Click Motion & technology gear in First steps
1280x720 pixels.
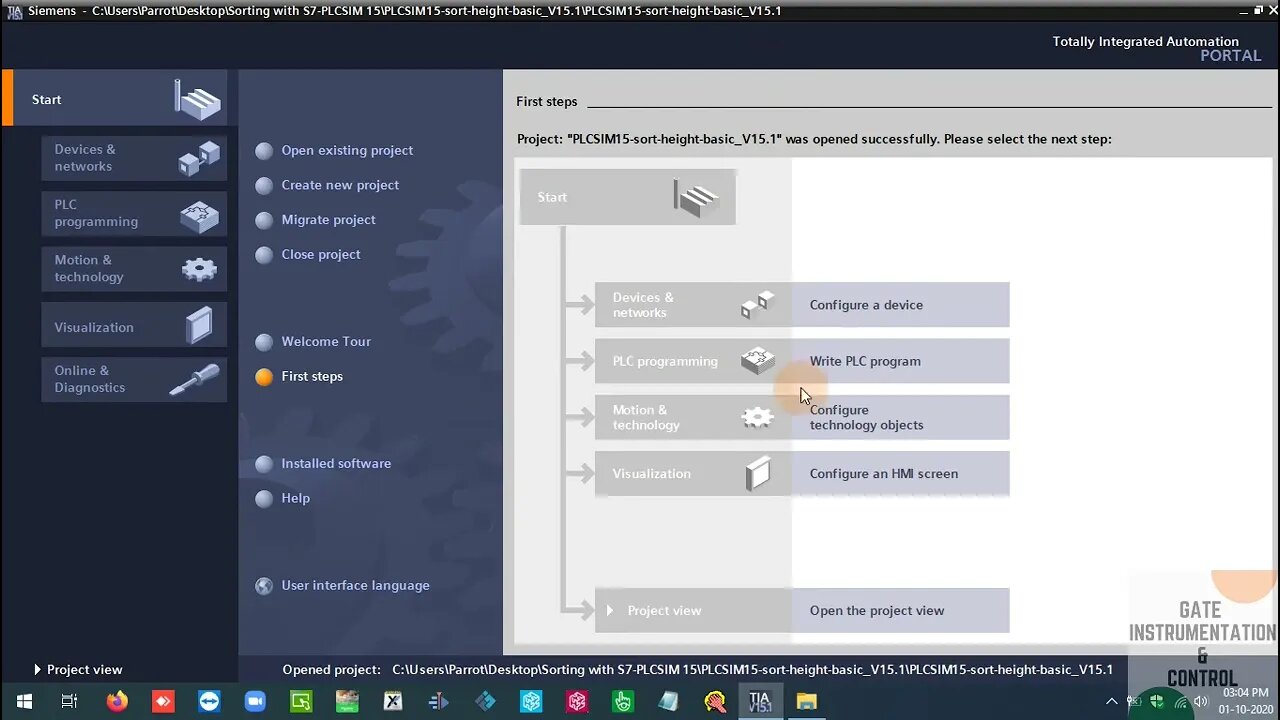pyautogui.click(x=758, y=418)
